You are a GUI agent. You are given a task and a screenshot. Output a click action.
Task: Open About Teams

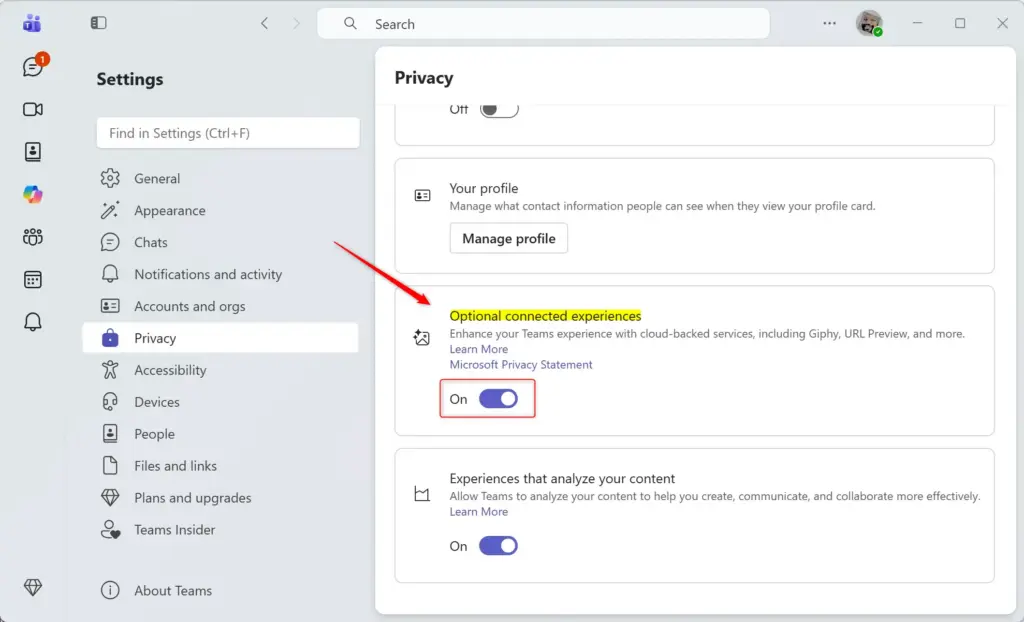(221, 591)
